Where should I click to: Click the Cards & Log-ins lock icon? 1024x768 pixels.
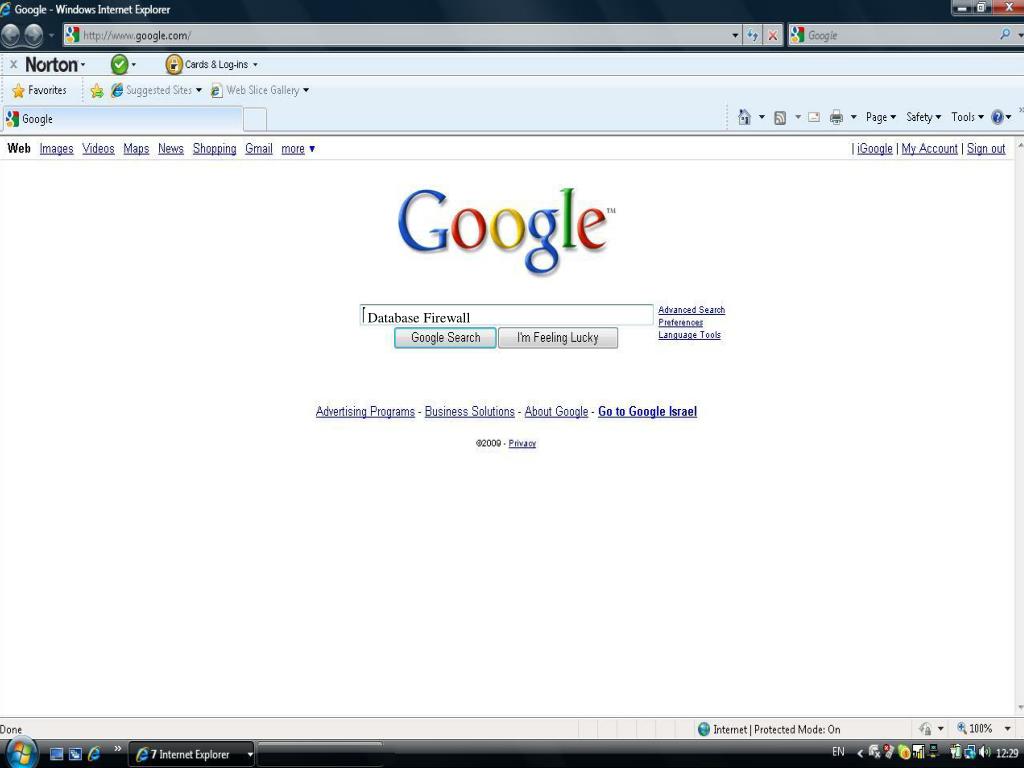click(x=173, y=64)
